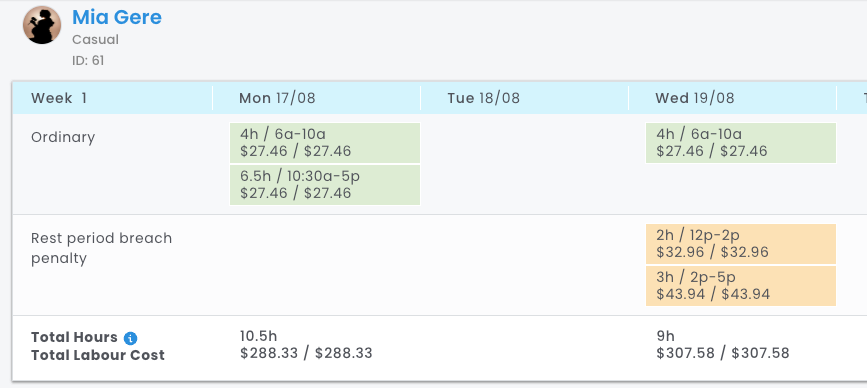Click the Ordinary row label
The height and width of the screenshot is (388, 867).
pyautogui.click(x=63, y=137)
